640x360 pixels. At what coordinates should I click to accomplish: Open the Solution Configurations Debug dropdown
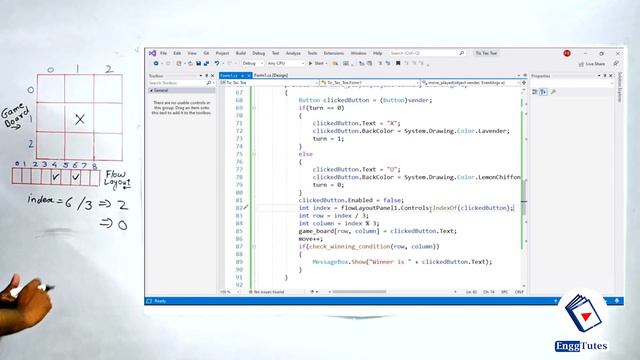click(x=253, y=63)
